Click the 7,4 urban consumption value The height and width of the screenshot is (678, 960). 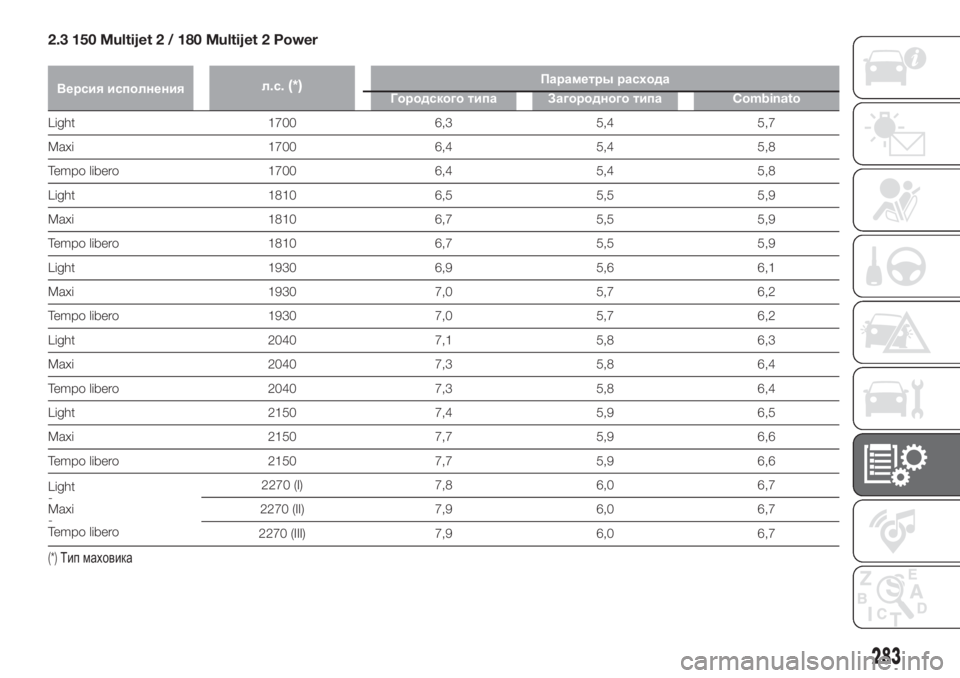443,413
